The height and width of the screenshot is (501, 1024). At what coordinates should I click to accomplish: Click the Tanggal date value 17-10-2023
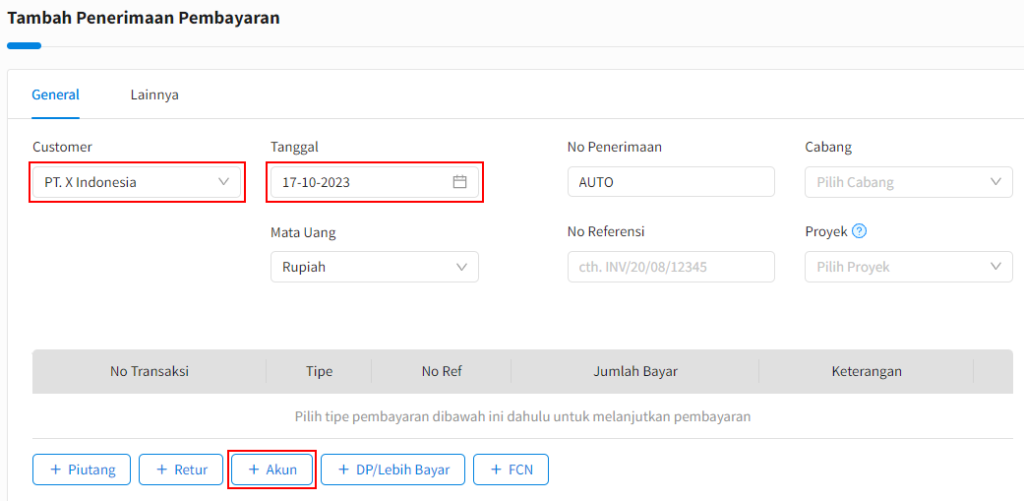pos(316,183)
